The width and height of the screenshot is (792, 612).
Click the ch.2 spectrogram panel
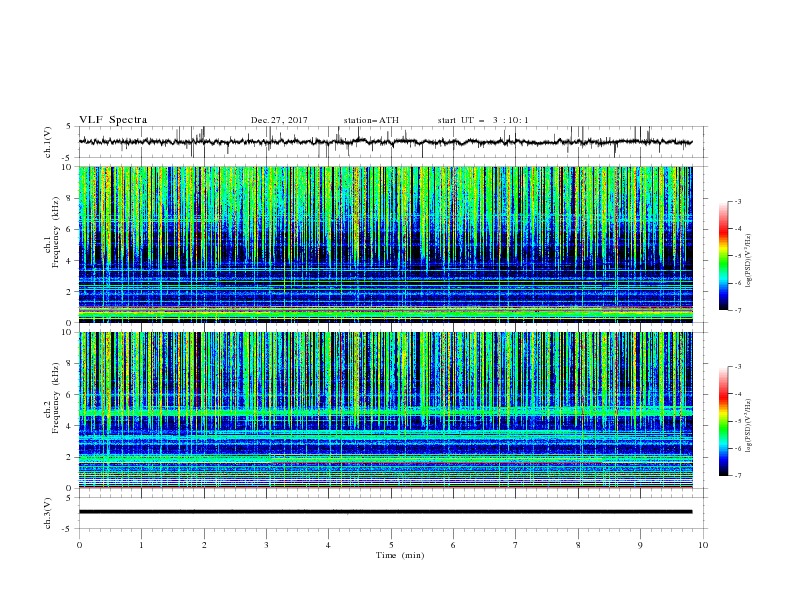[x=386, y=410]
